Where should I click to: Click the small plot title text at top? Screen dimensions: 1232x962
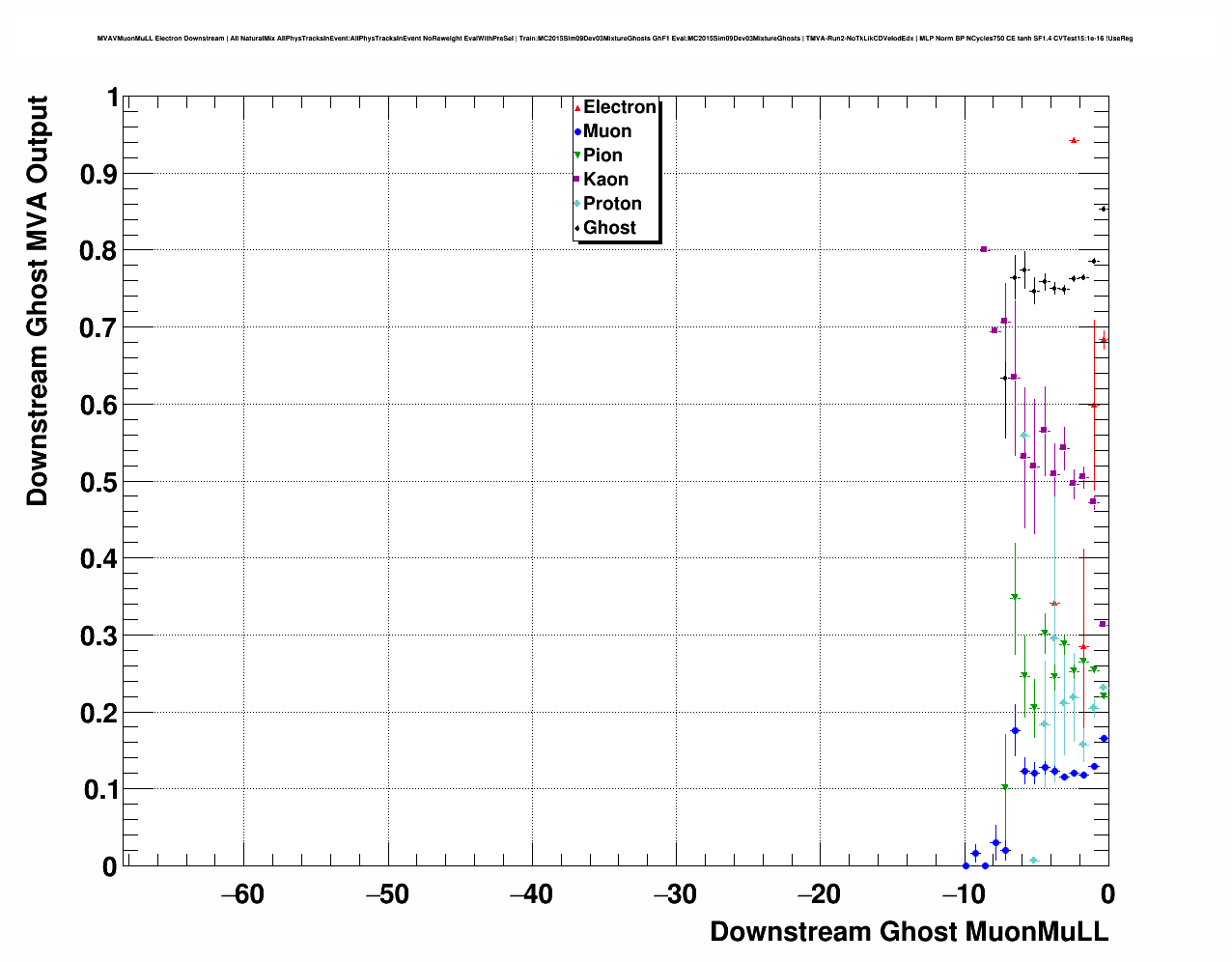pyautogui.click(x=615, y=39)
